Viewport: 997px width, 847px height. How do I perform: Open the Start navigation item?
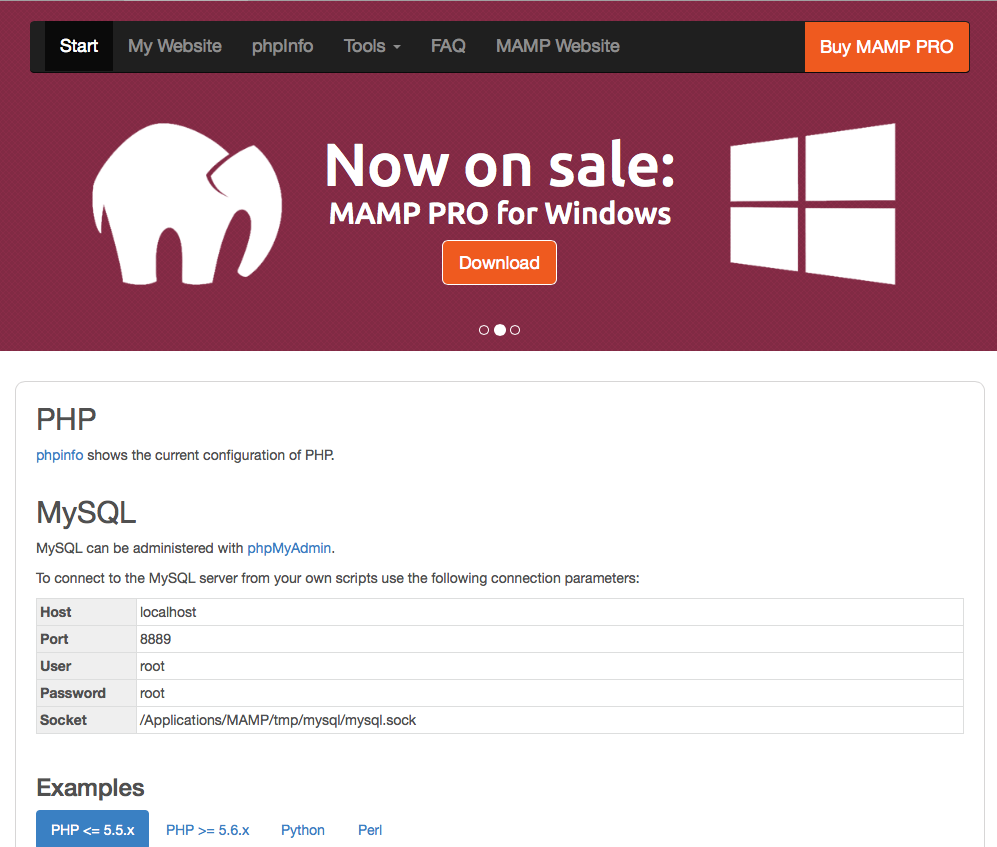pyautogui.click(x=79, y=46)
